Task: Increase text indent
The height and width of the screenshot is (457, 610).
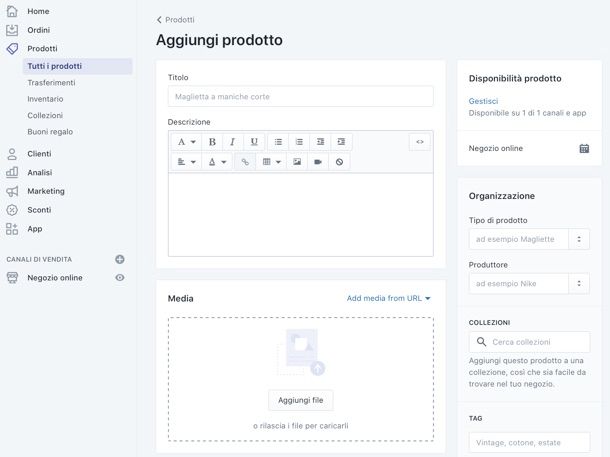Action: [x=341, y=142]
